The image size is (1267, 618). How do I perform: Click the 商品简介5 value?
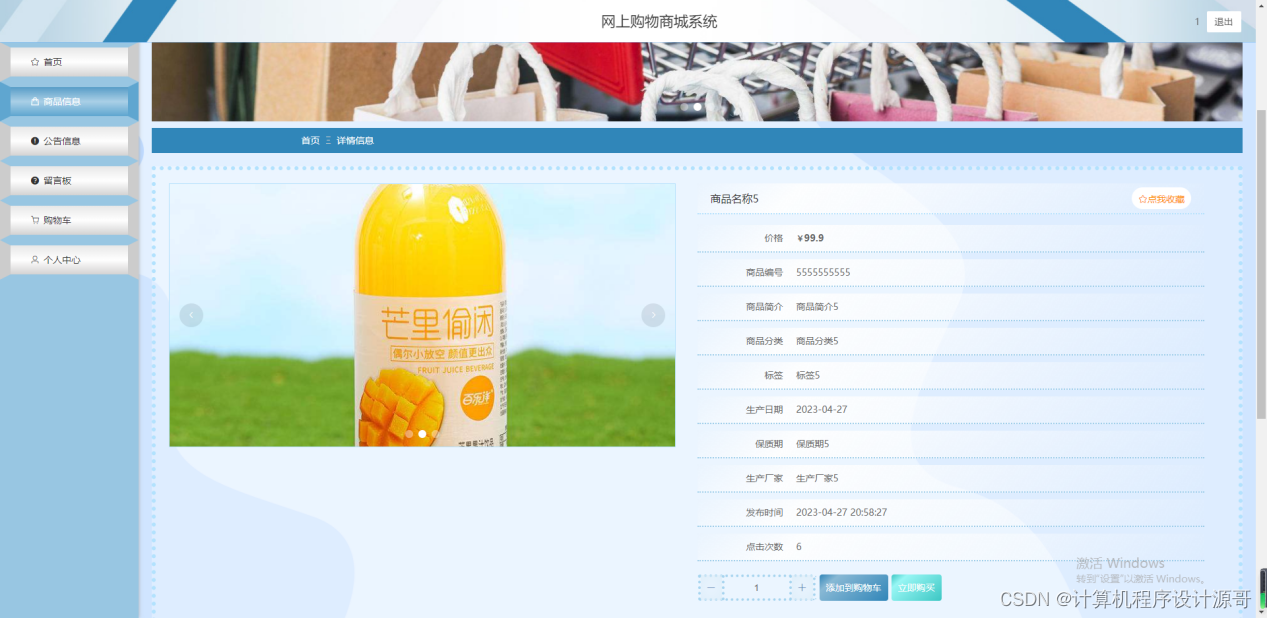pos(817,306)
